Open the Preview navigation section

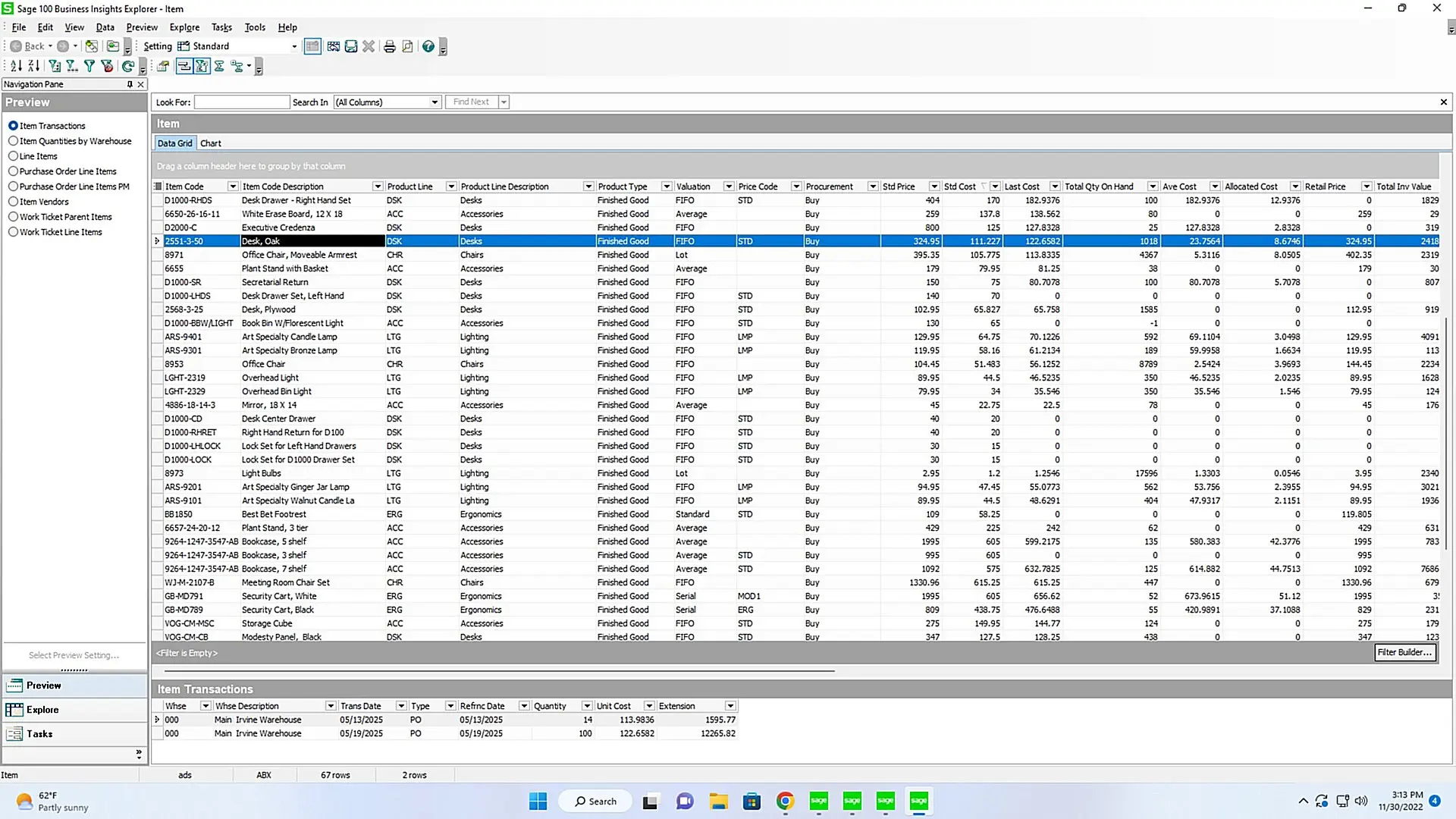[74, 686]
